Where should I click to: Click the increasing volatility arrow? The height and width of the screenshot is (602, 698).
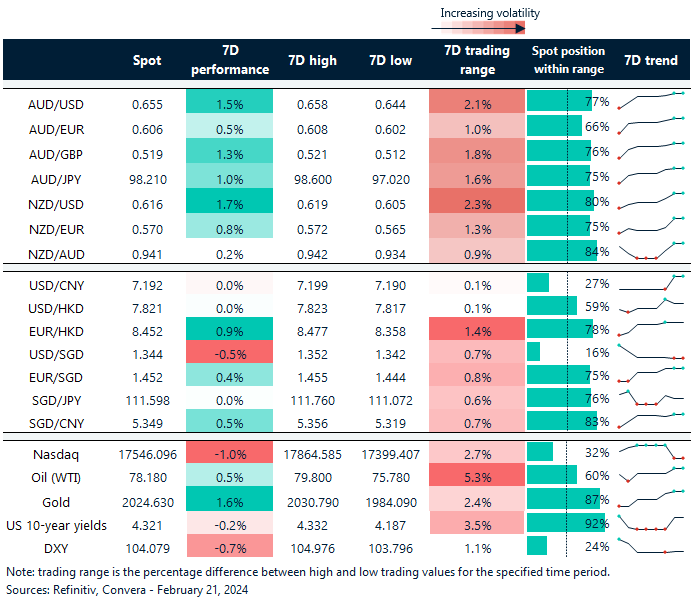pyautogui.click(x=489, y=30)
